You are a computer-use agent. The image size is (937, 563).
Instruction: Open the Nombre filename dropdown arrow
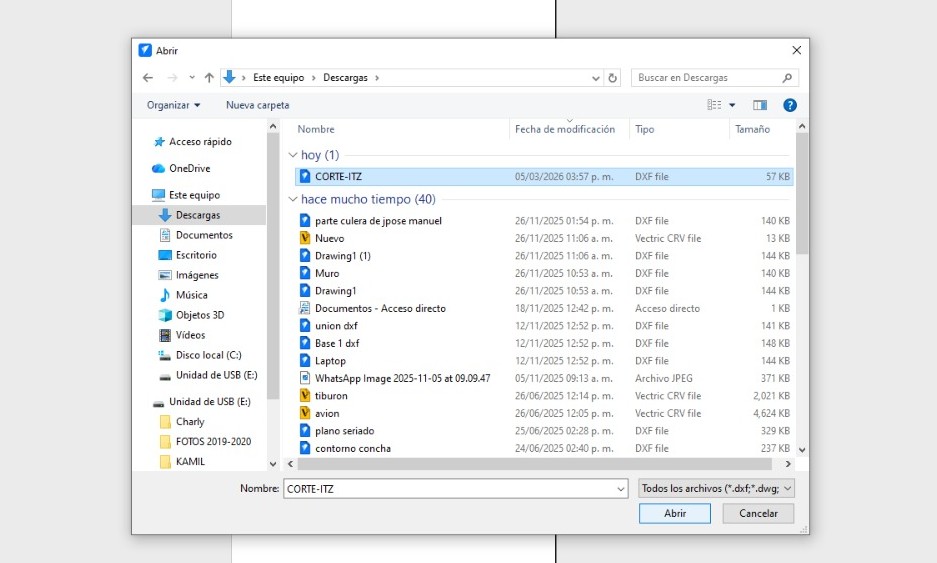(x=621, y=489)
